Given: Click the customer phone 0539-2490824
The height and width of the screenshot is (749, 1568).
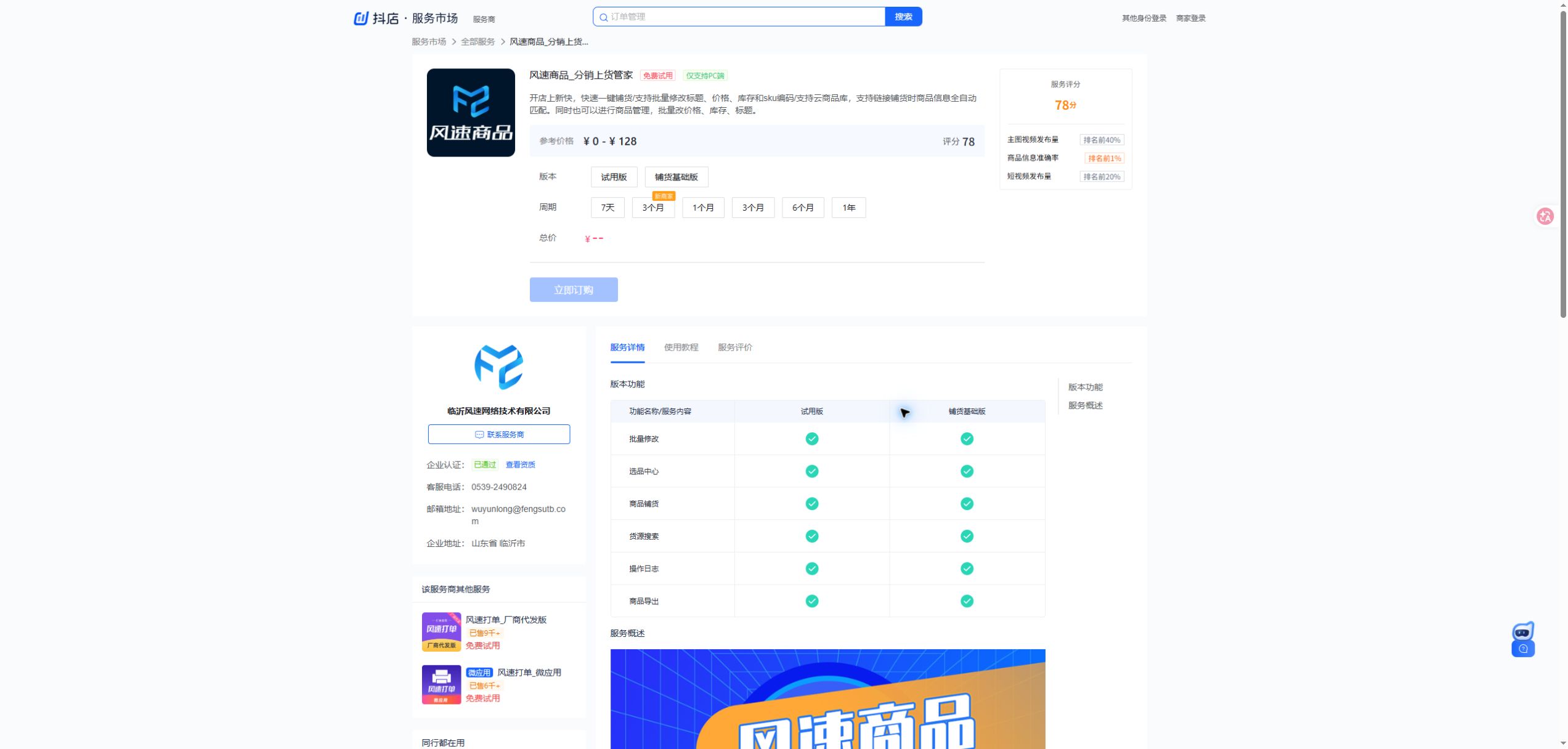Looking at the screenshot, I should coord(498,487).
